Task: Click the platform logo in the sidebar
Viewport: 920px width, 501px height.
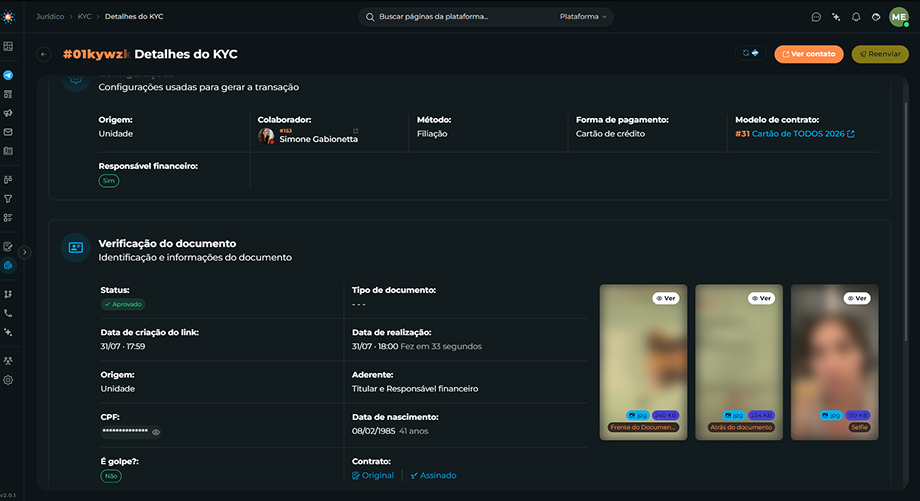Action: (x=8, y=17)
